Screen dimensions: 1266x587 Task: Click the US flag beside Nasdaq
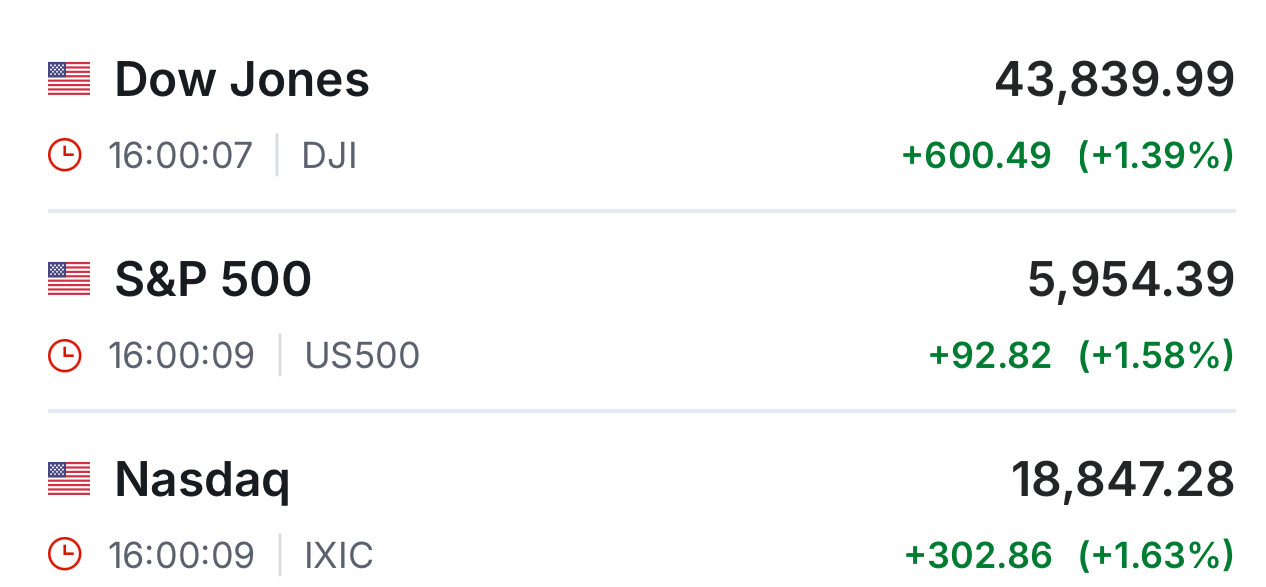coord(69,479)
